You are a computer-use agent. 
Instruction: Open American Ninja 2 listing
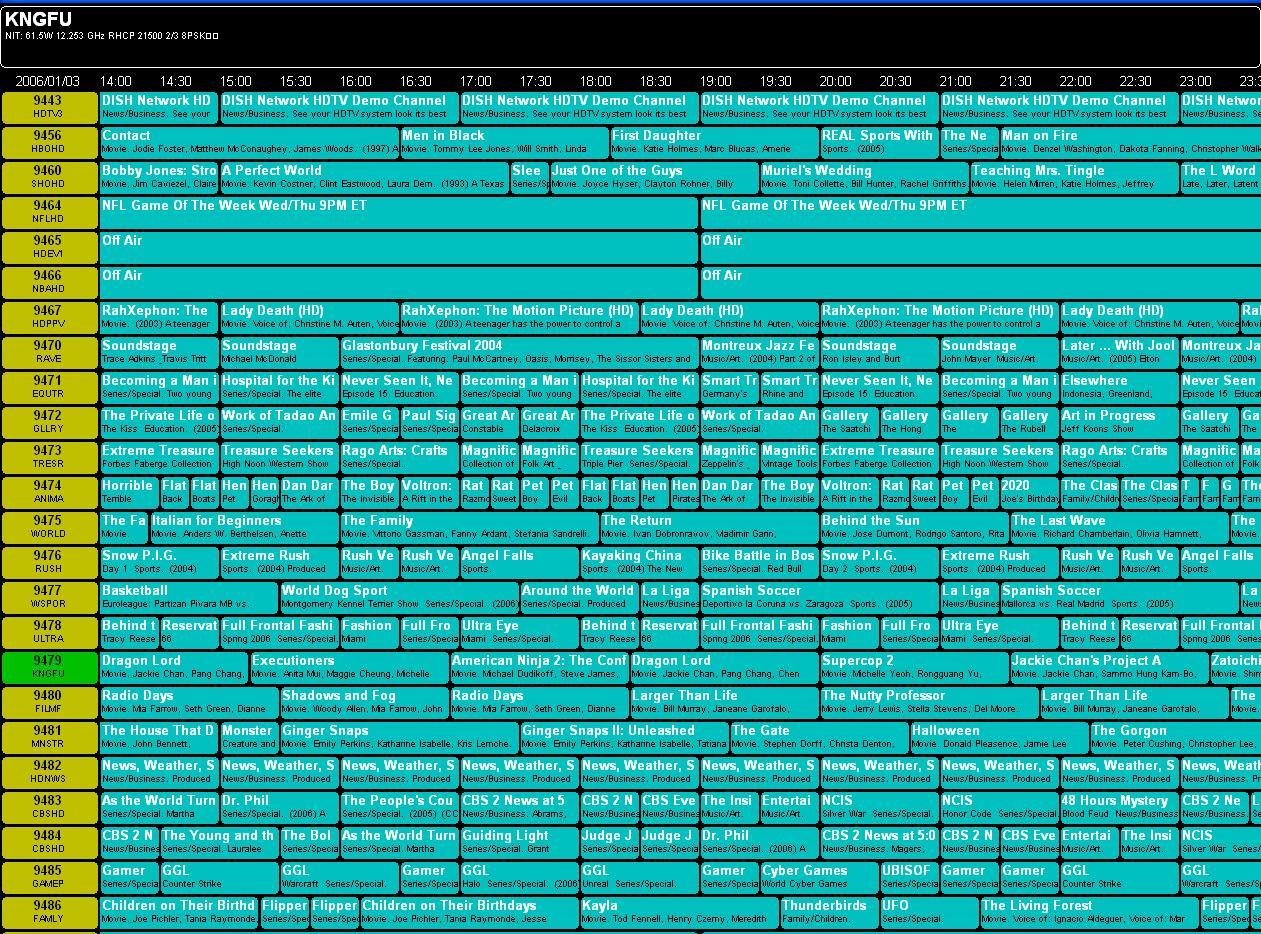point(539,667)
